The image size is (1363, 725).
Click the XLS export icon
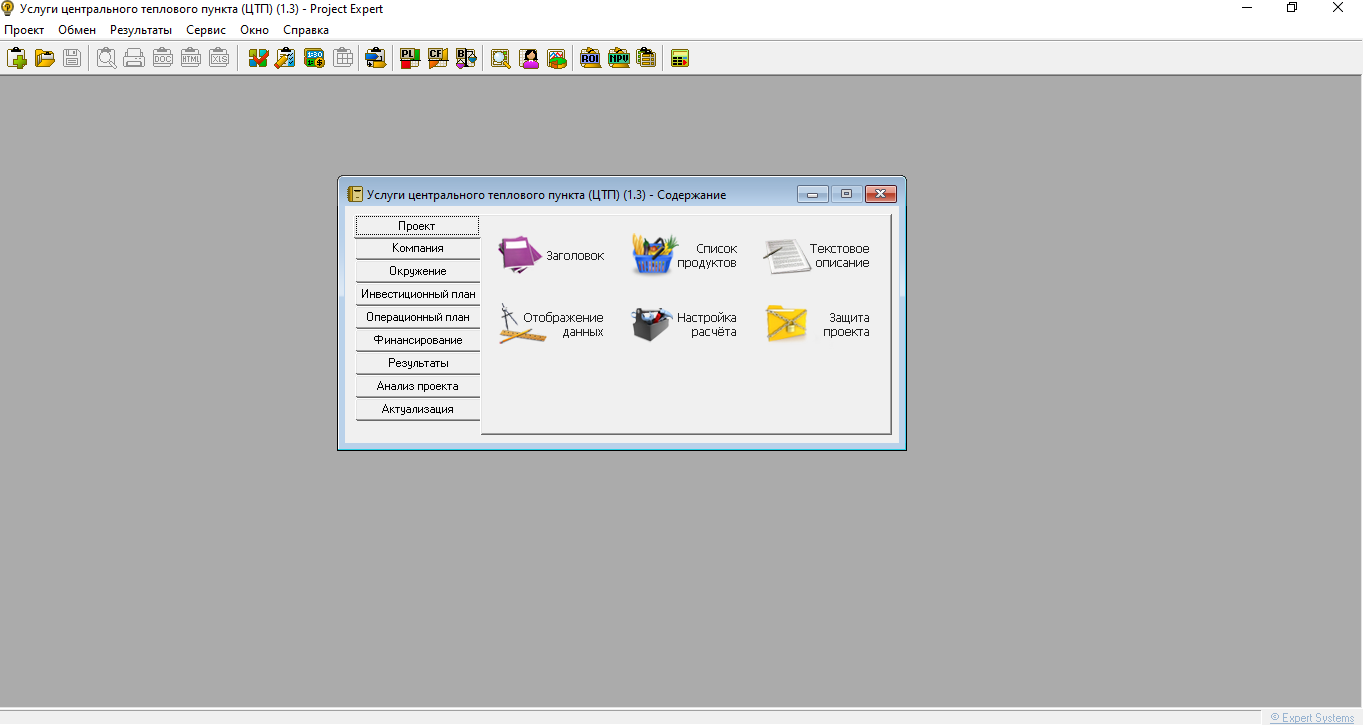pyautogui.click(x=219, y=58)
